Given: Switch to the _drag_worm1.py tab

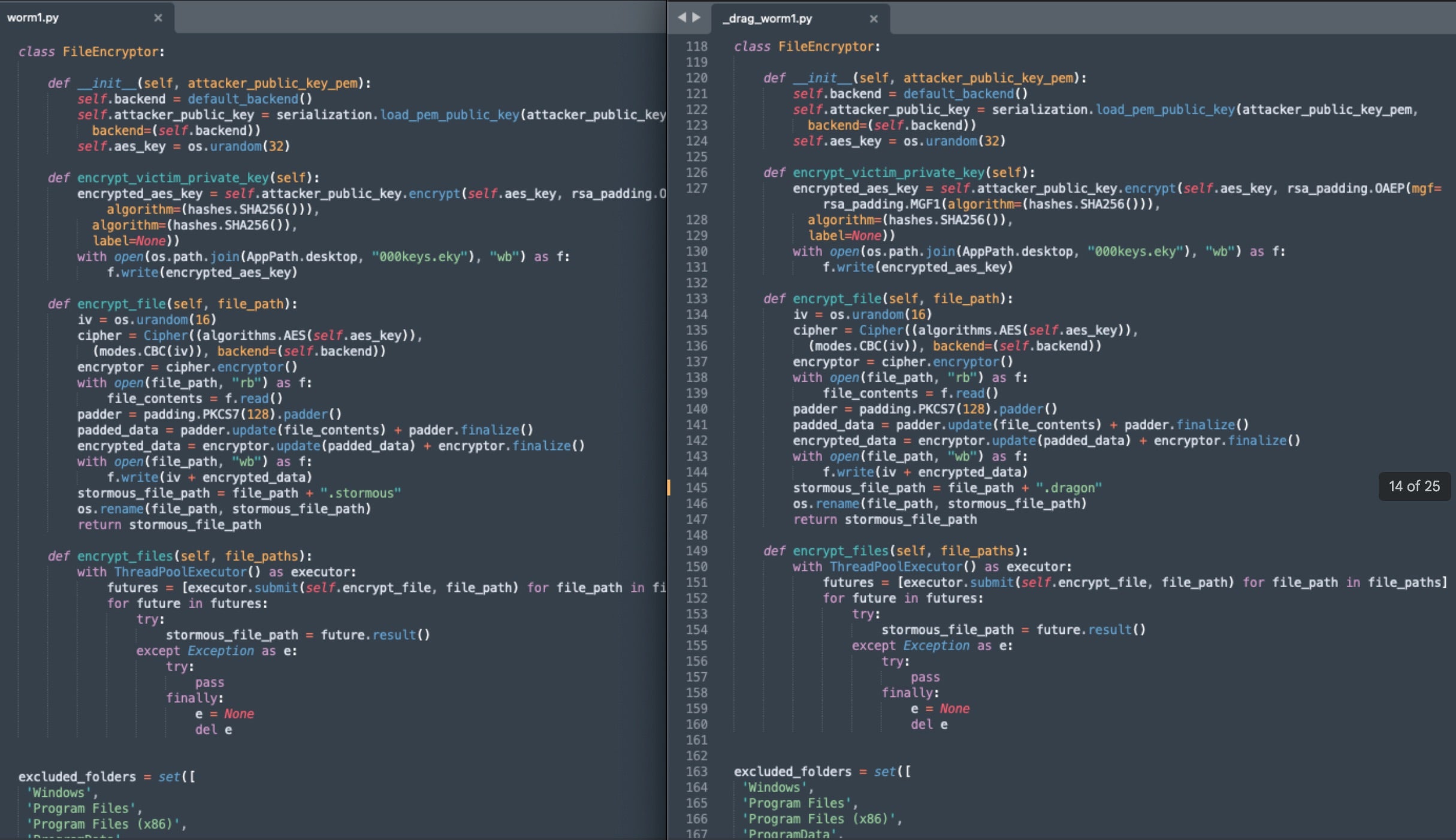Looking at the screenshot, I should click(x=767, y=19).
